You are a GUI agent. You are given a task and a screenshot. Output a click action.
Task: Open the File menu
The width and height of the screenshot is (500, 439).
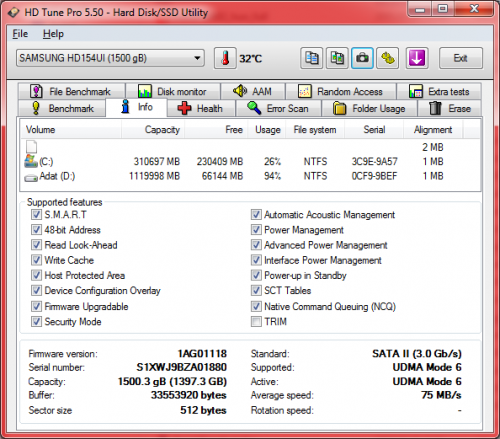point(20,34)
